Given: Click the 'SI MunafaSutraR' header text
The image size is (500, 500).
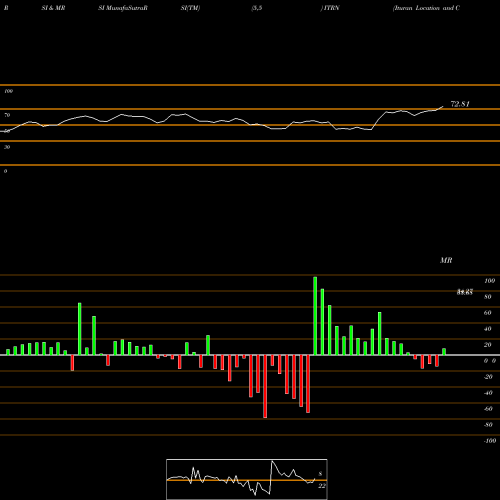Looking at the screenshot, I should tap(123, 8).
